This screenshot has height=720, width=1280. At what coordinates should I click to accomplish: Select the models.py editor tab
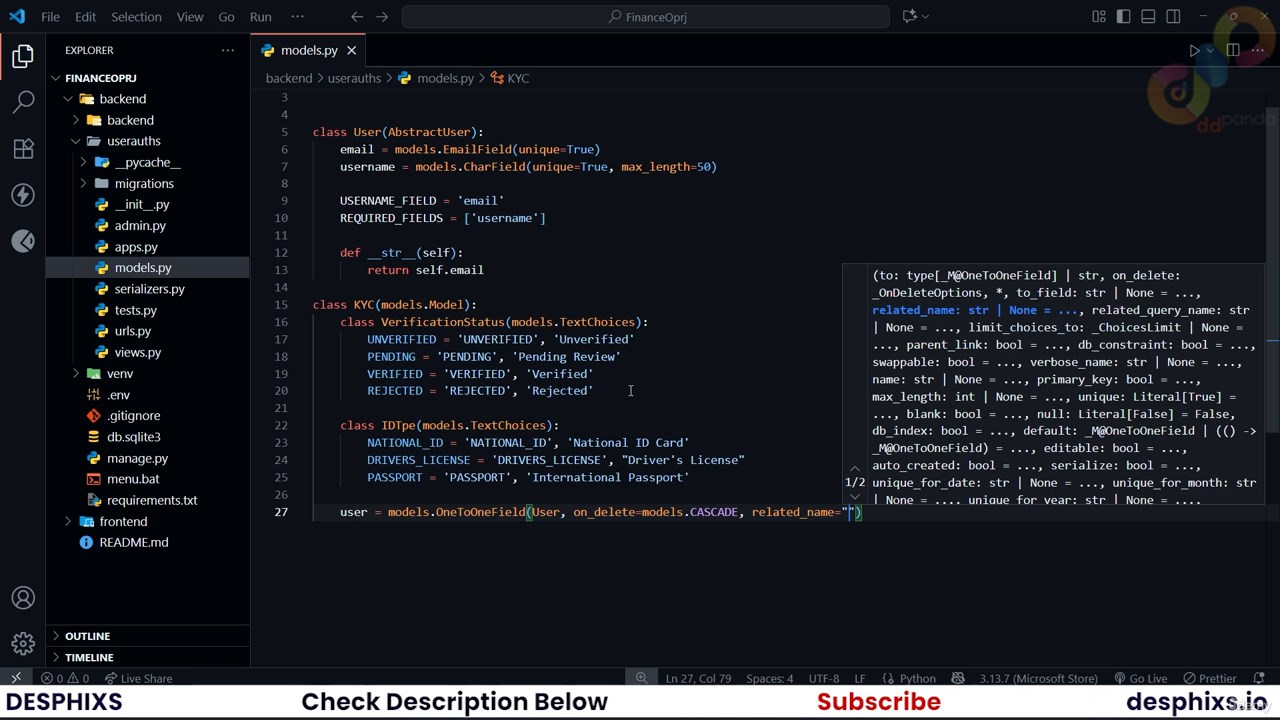pyautogui.click(x=308, y=50)
